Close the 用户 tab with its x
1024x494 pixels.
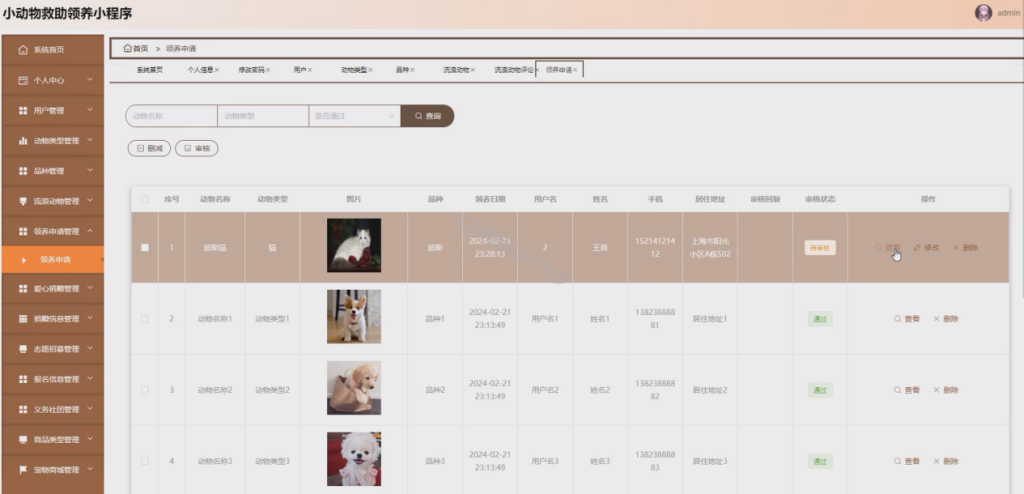pos(310,70)
